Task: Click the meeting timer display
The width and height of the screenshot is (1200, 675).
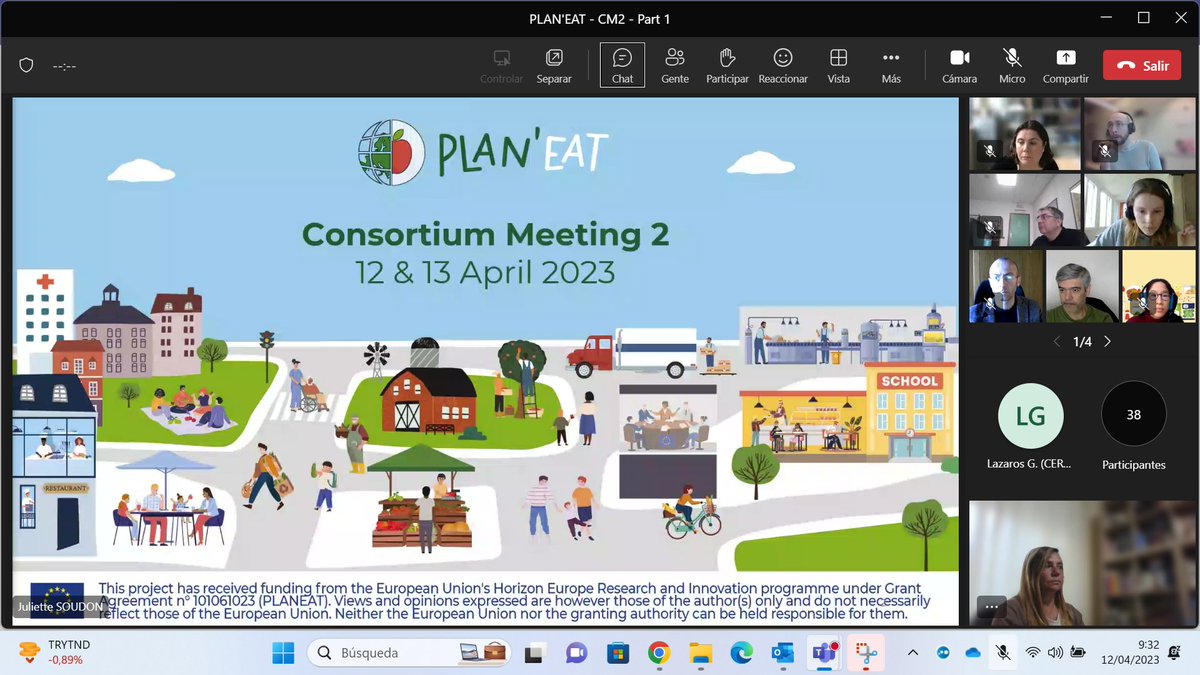Action: [x=65, y=66]
